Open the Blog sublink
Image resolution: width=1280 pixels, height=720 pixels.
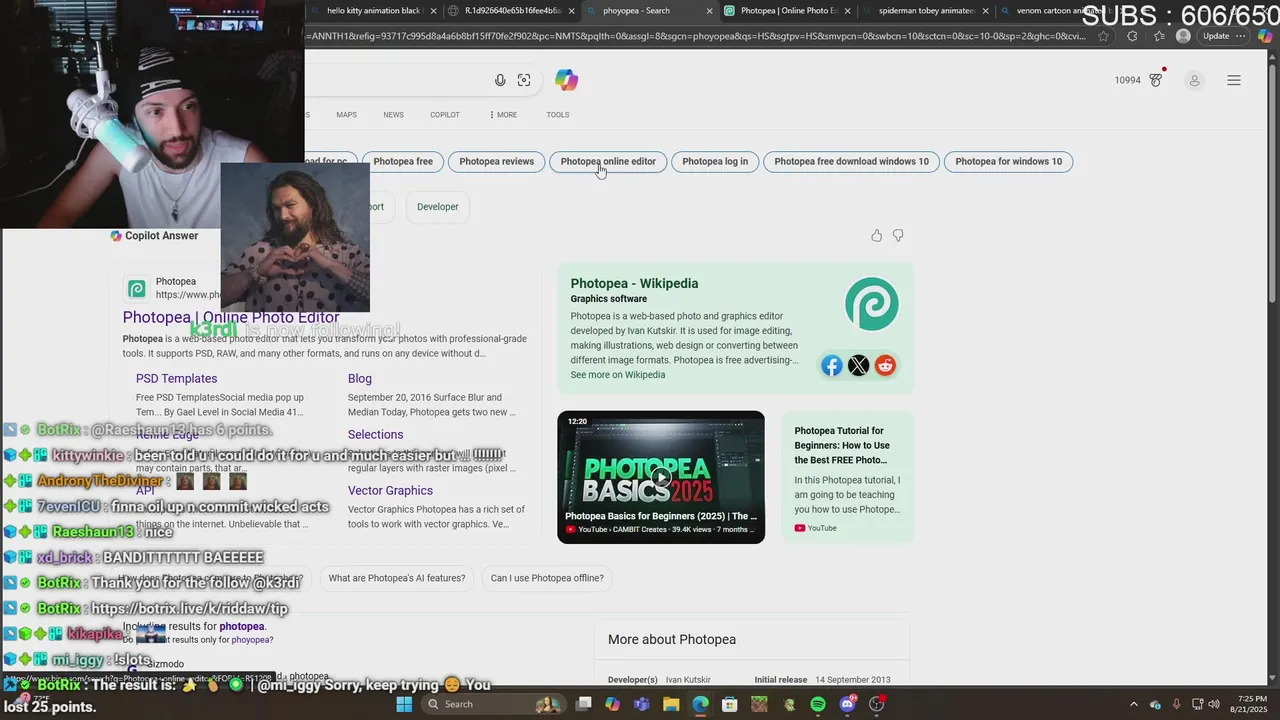coord(360,379)
